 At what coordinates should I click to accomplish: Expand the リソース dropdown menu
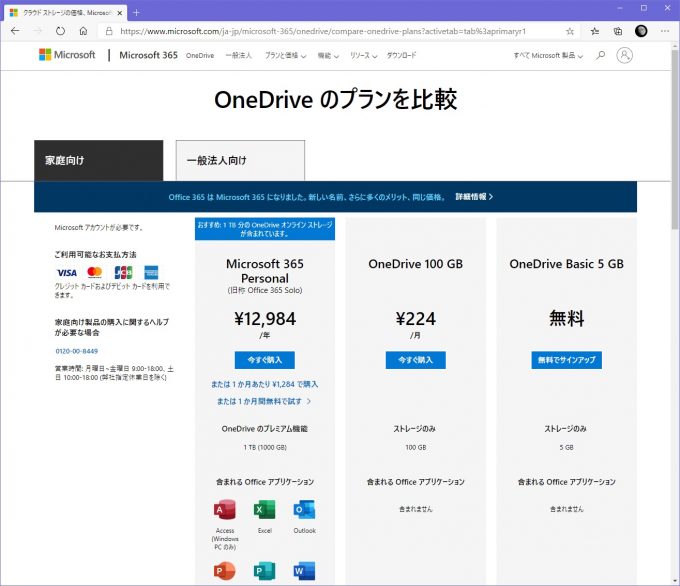(363, 56)
